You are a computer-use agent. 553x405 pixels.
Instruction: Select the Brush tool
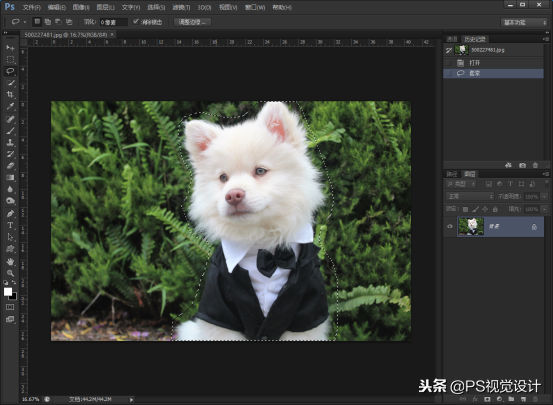tap(10, 131)
